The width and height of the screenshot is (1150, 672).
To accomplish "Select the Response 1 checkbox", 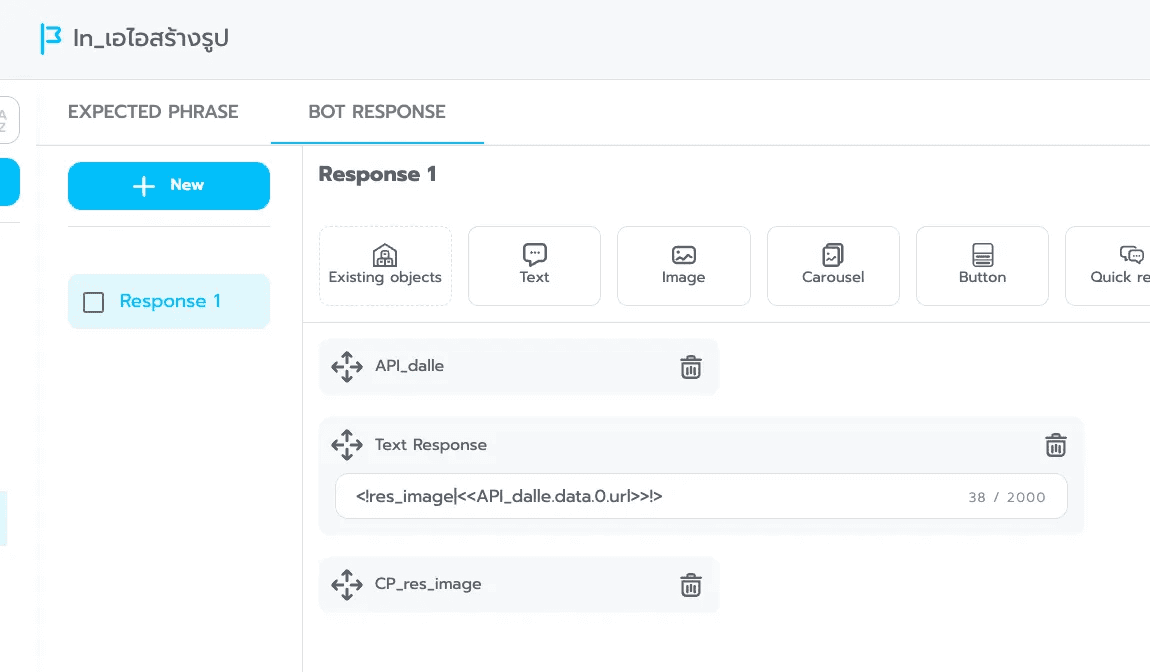I will tap(93, 302).
